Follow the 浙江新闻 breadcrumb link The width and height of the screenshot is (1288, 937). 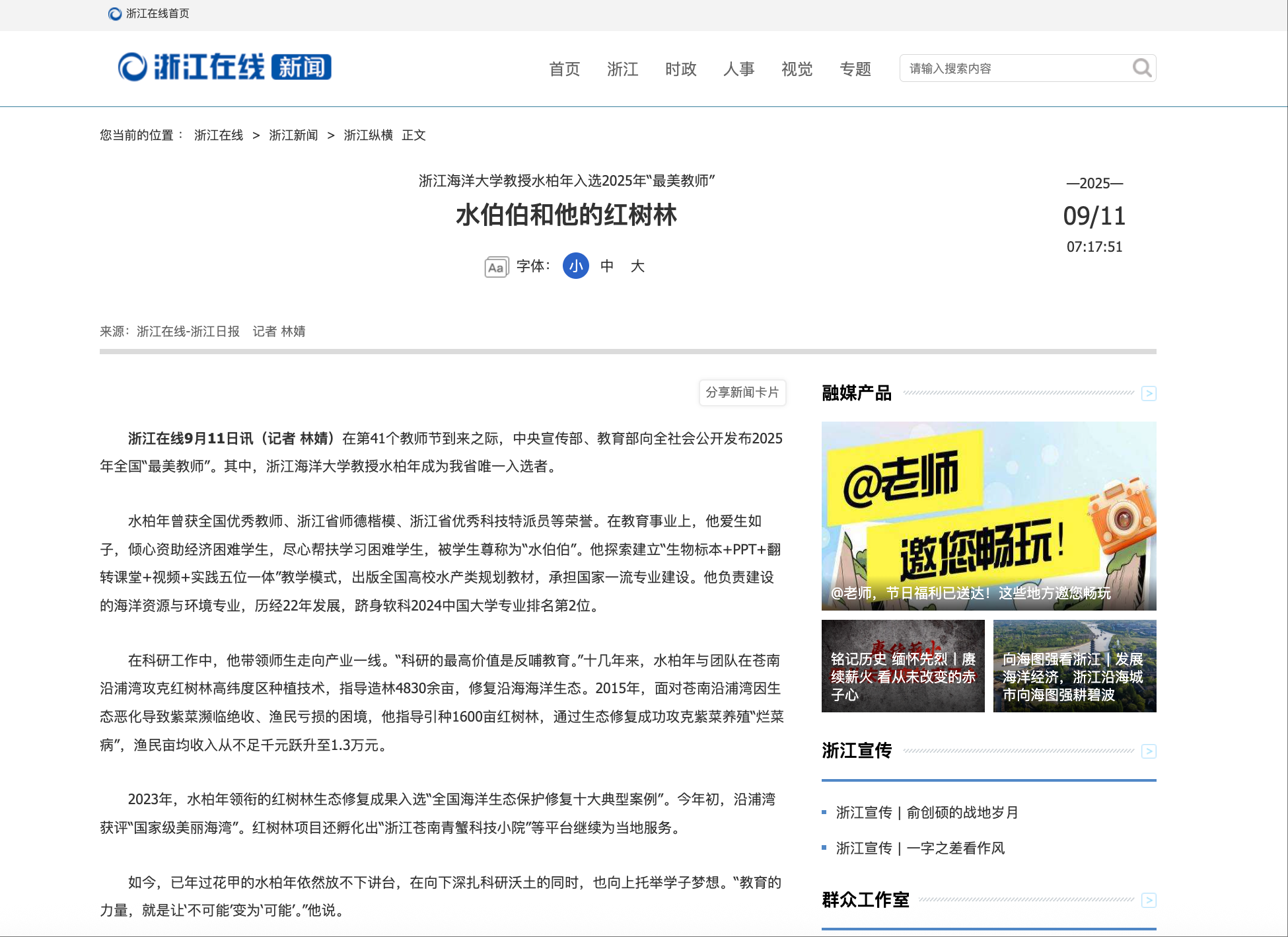click(x=293, y=135)
